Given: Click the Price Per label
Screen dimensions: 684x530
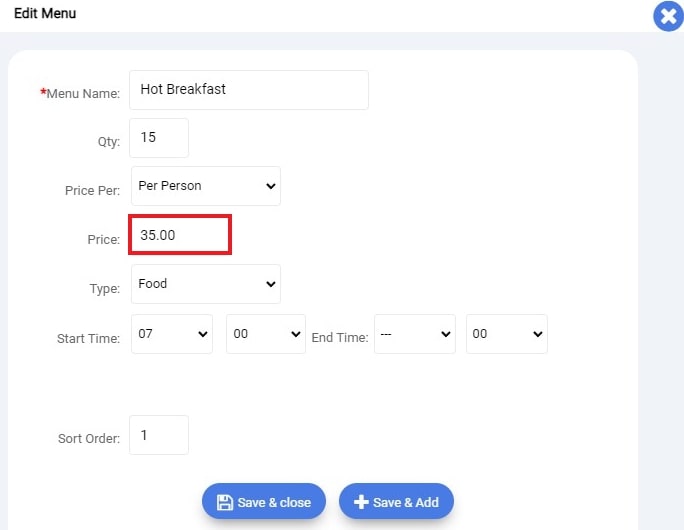Looking at the screenshot, I should point(92,191).
